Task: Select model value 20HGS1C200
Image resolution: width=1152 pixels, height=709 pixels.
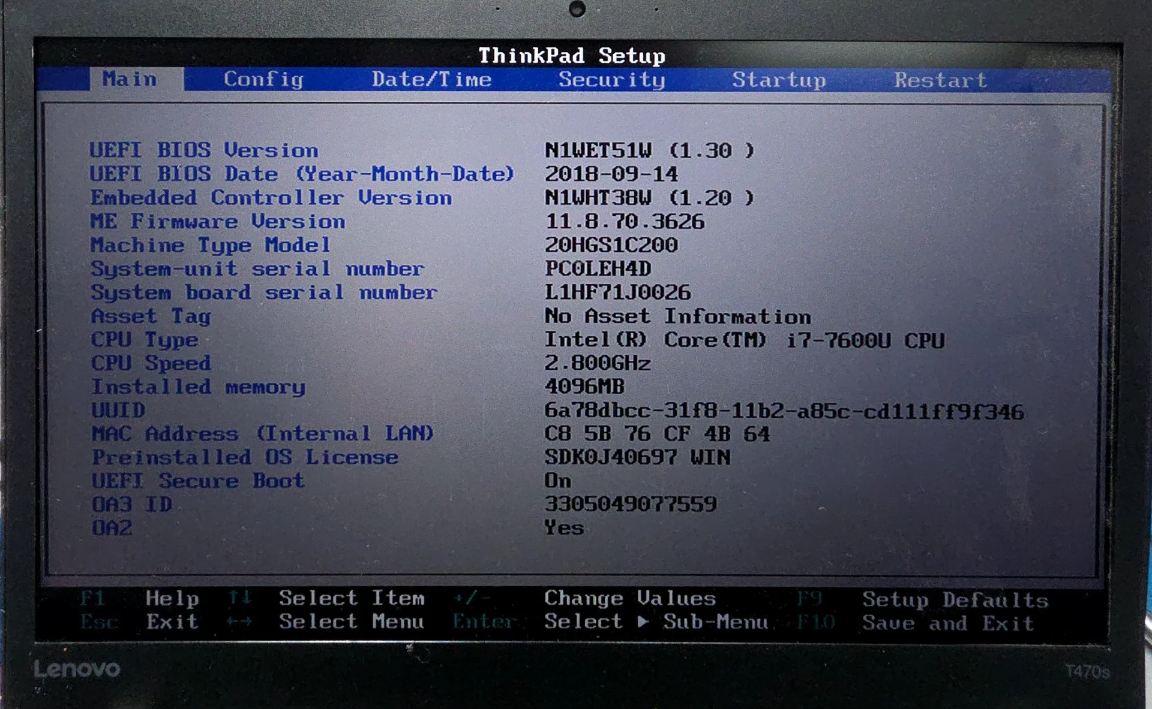Action: click(611, 245)
